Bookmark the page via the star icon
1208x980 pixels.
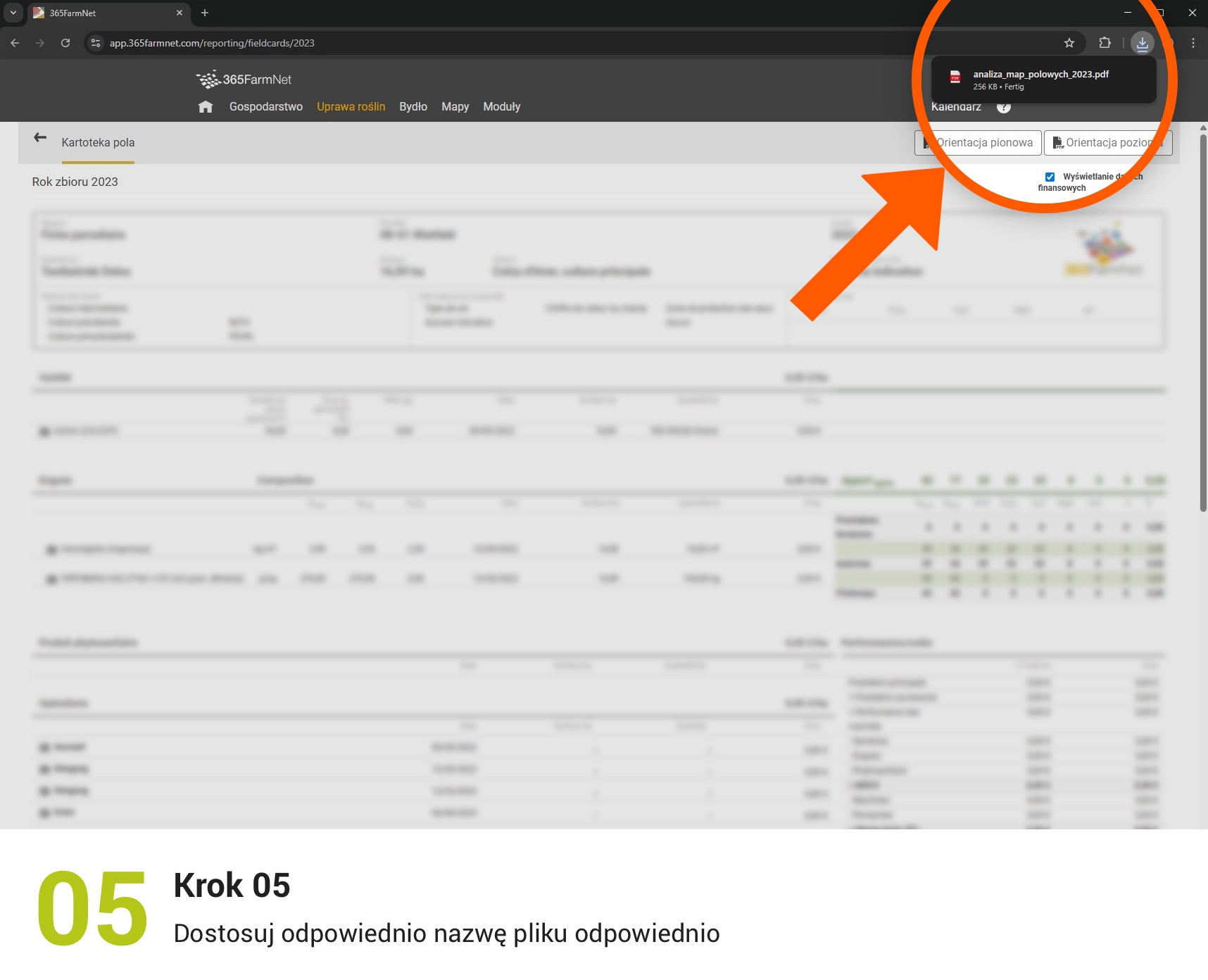(1069, 43)
